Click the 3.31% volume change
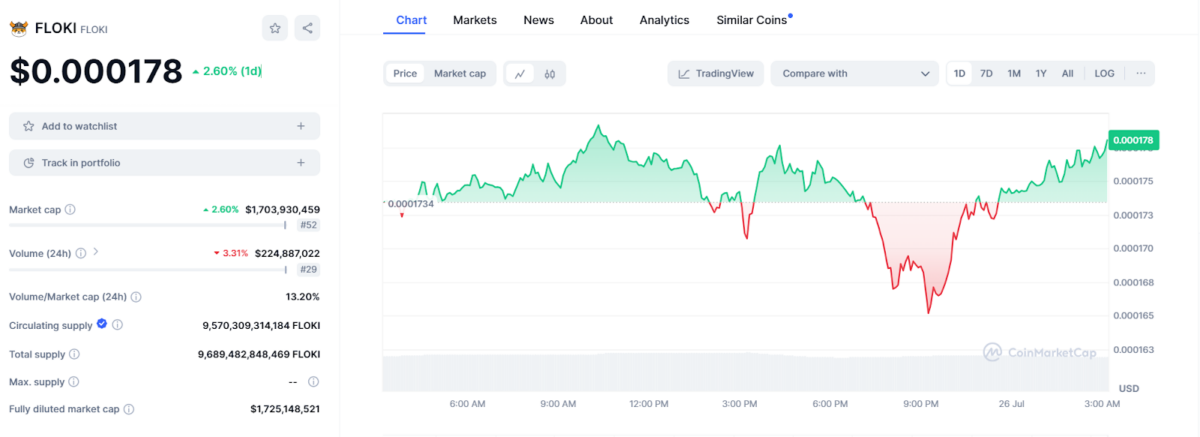 point(231,253)
